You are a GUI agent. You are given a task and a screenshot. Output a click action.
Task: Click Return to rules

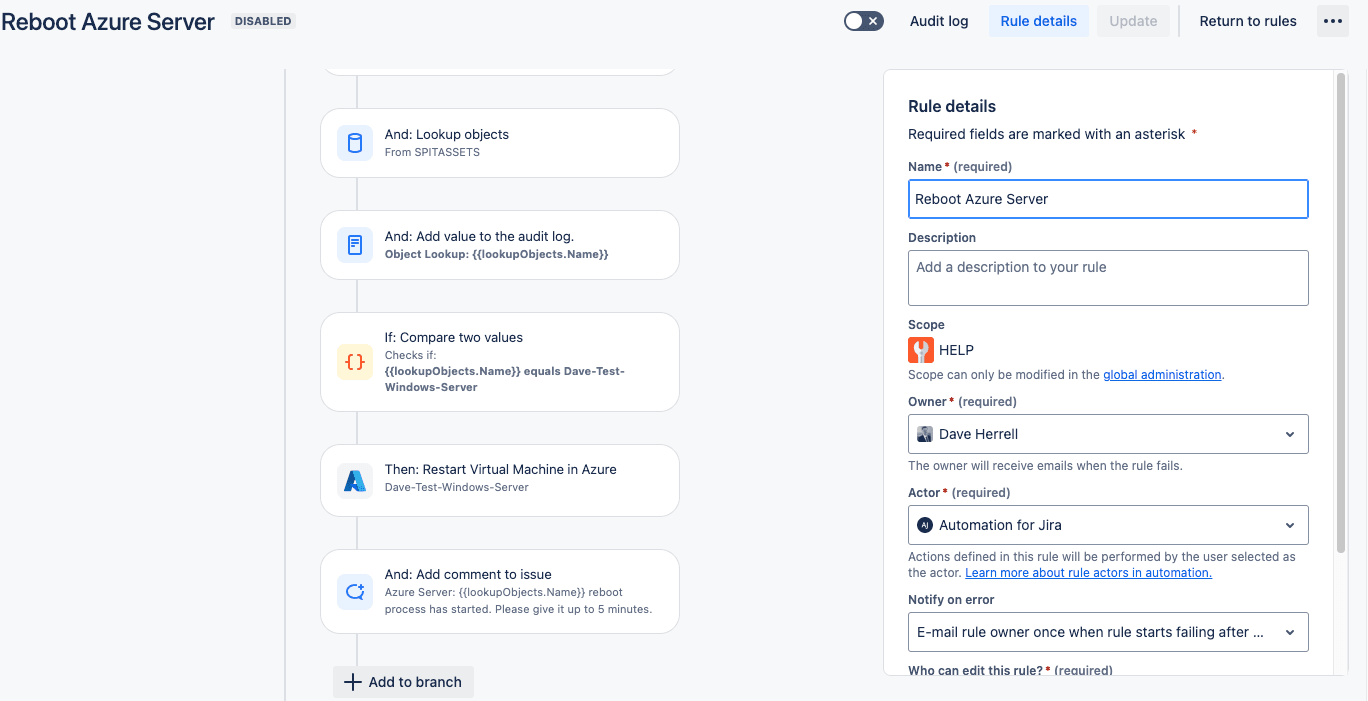click(x=1248, y=21)
